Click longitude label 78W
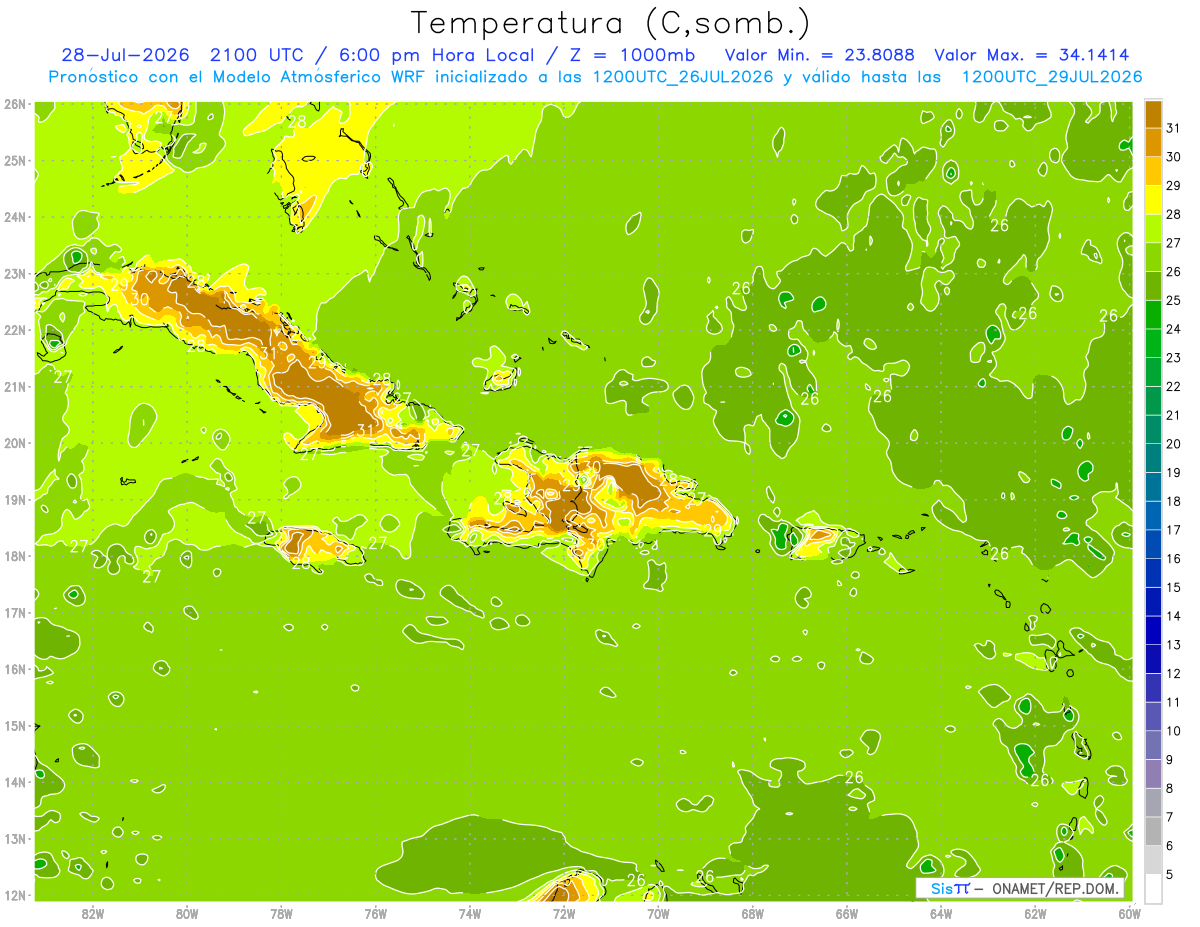Screen dimensions: 1200x927 [281, 913]
